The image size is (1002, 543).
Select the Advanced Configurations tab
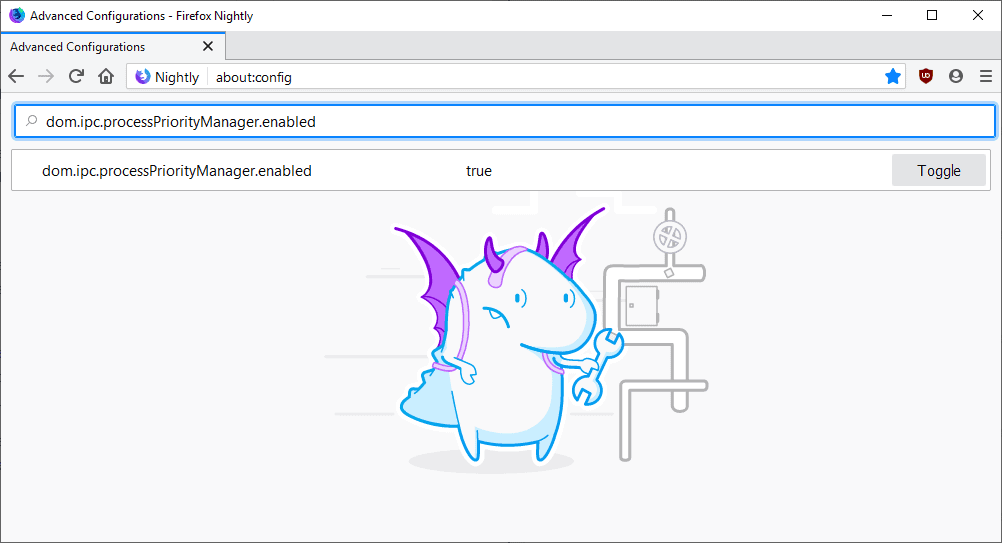click(113, 47)
